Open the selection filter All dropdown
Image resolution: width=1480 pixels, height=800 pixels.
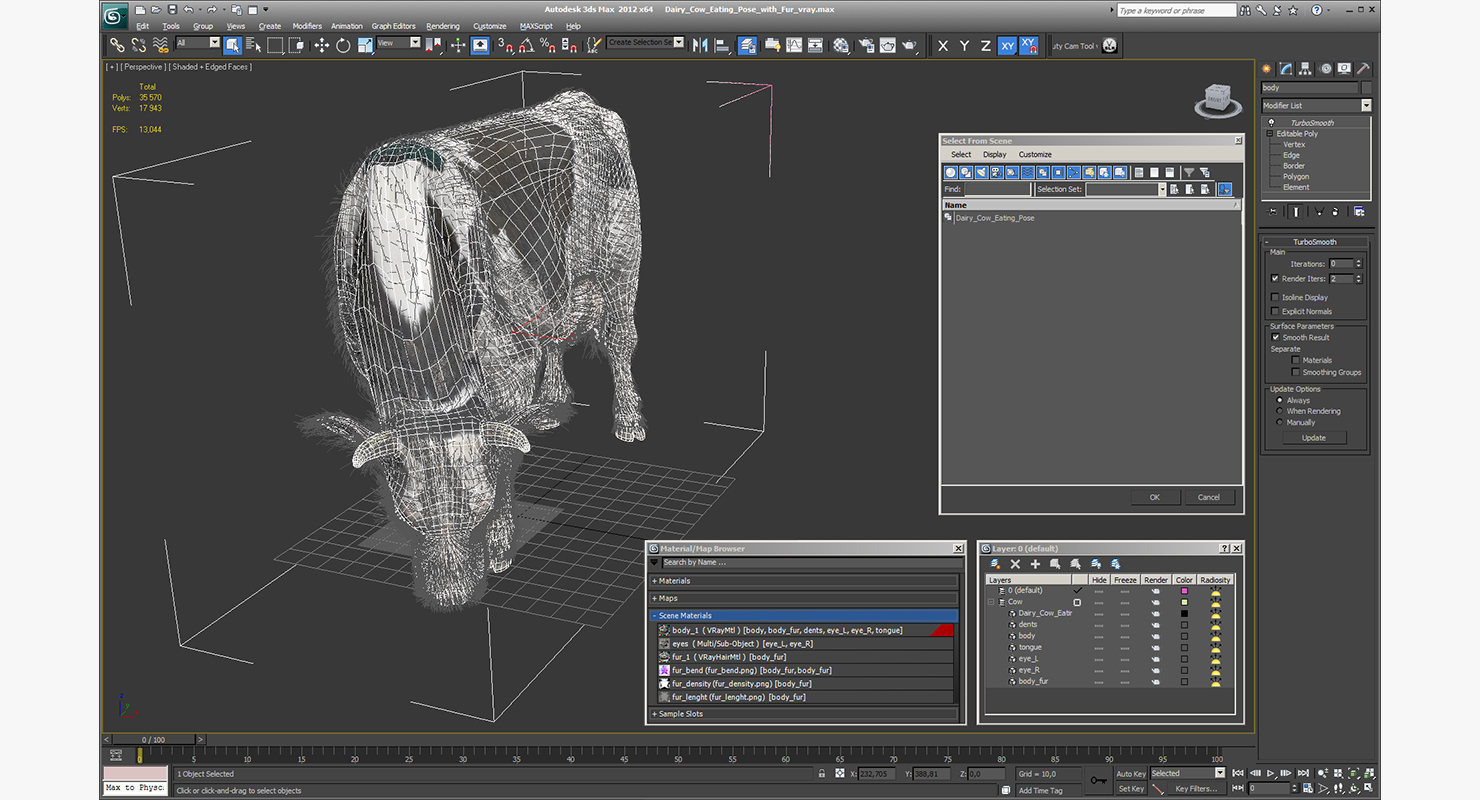[198, 43]
